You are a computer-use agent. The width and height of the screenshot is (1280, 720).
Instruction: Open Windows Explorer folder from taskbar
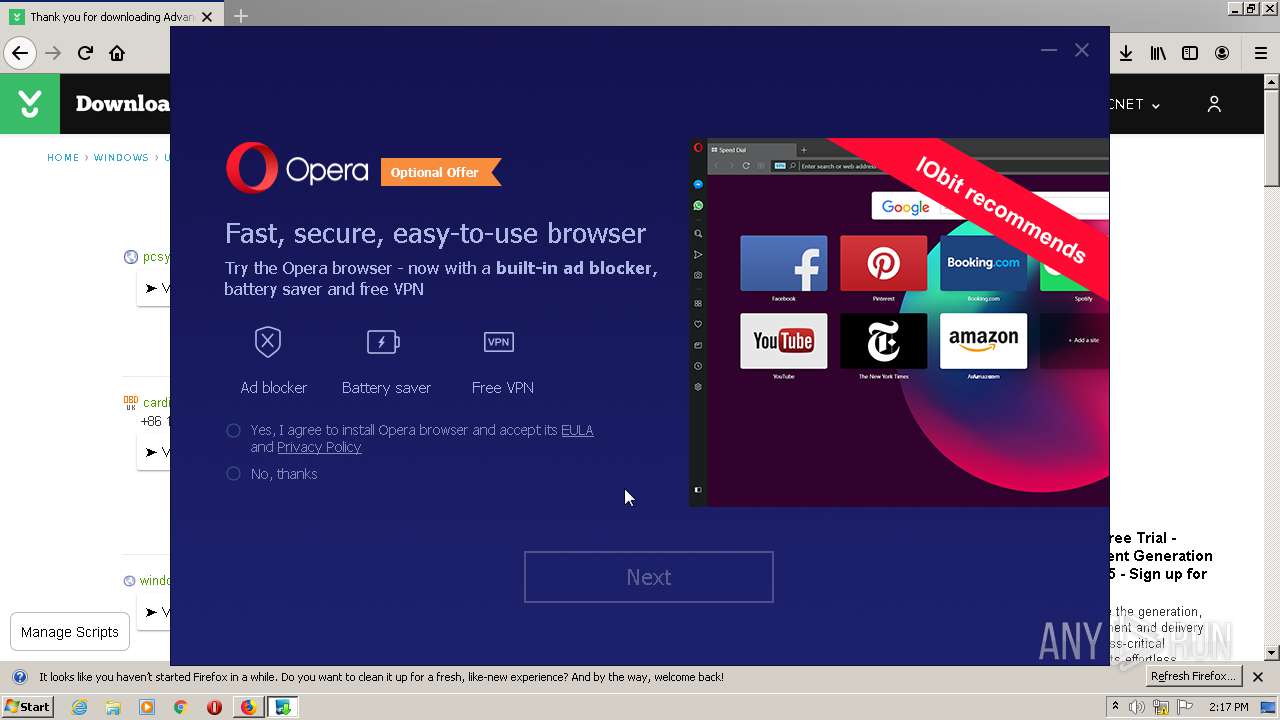tap(113, 707)
